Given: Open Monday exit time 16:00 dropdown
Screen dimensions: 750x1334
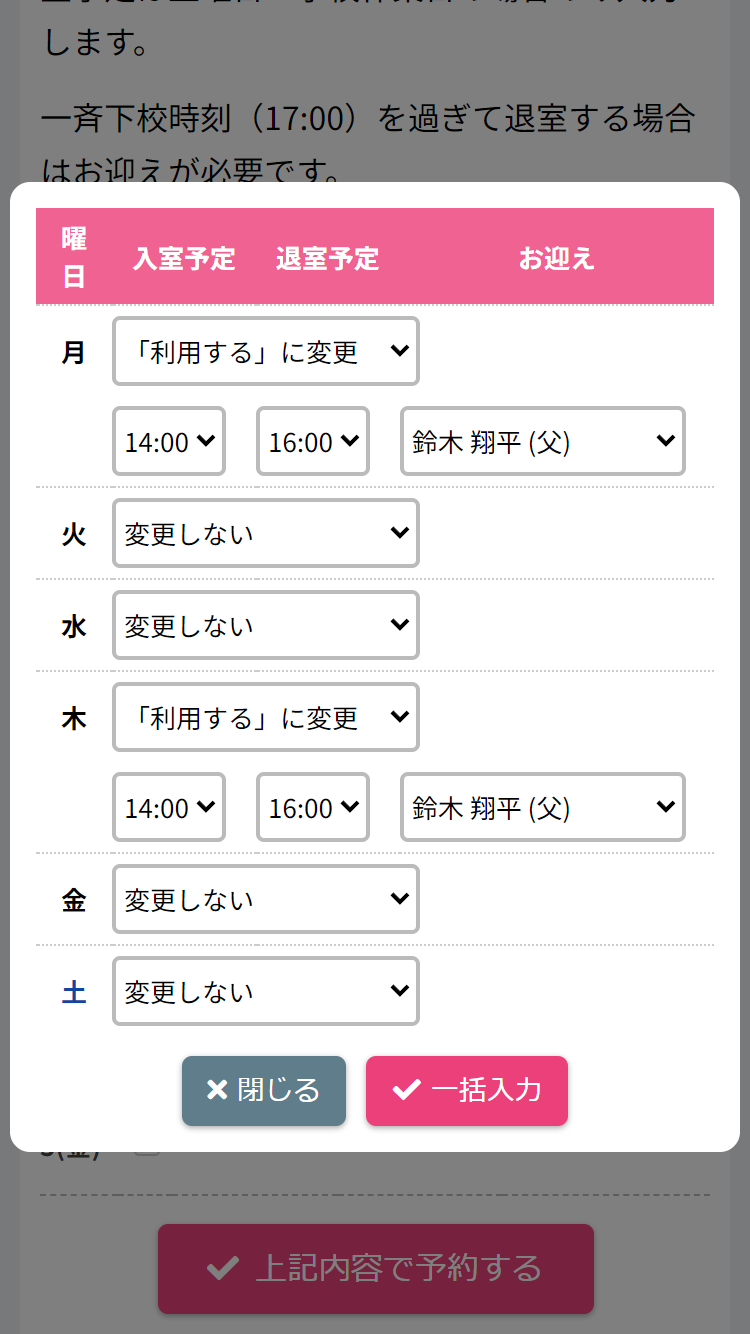Looking at the screenshot, I should point(313,441).
